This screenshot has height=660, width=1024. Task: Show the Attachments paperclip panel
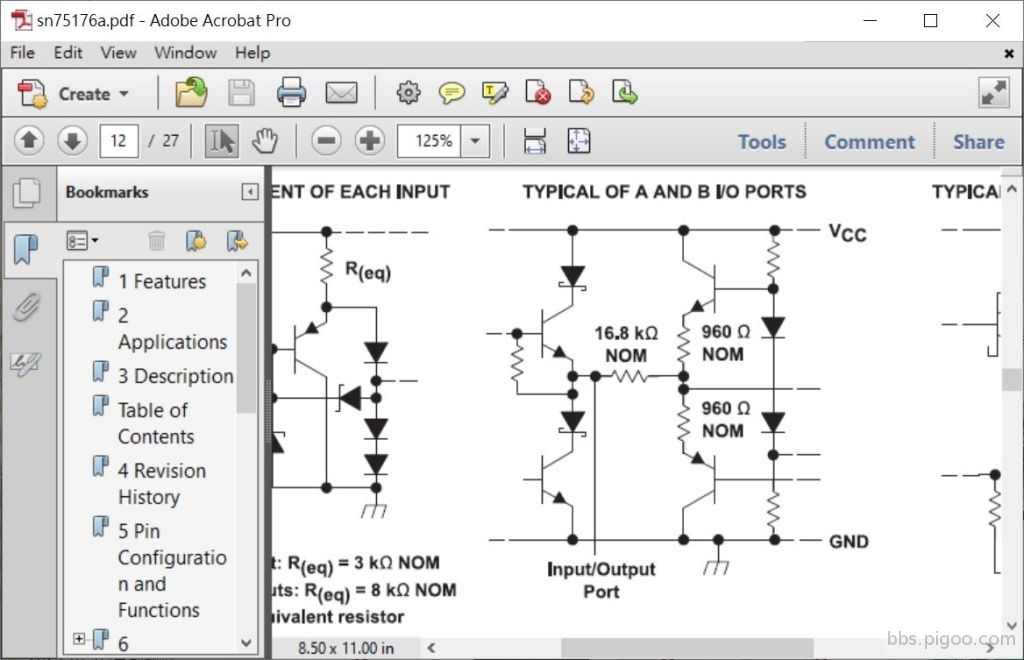click(26, 306)
